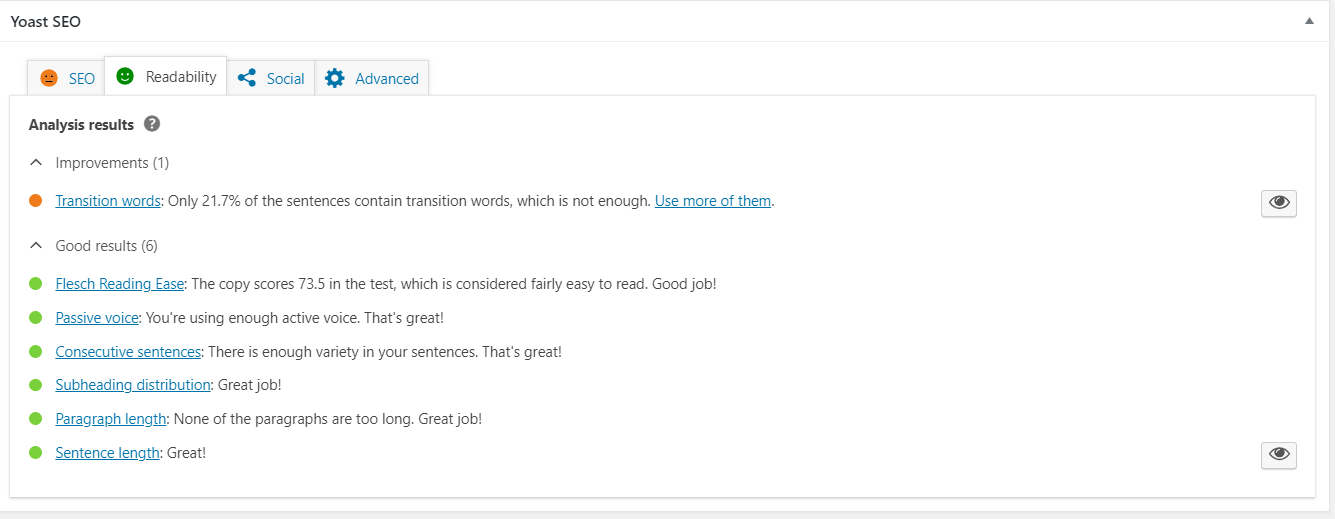Viewport: 1335px width, 519px height.
Task: Collapse the Improvements (1) section
Action: 36,162
